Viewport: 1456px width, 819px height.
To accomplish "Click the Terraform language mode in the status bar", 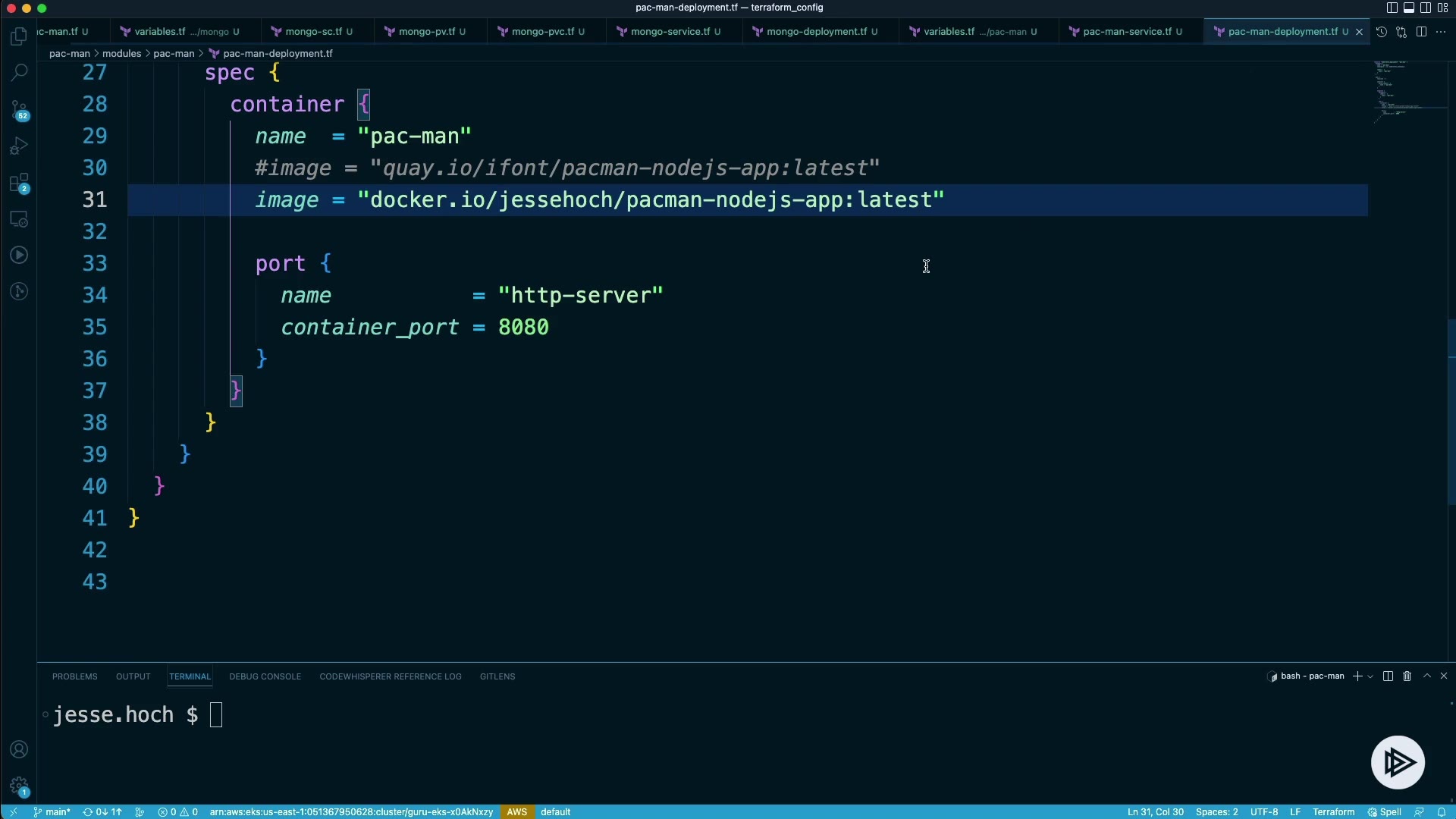I will pyautogui.click(x=1333, y=812).
